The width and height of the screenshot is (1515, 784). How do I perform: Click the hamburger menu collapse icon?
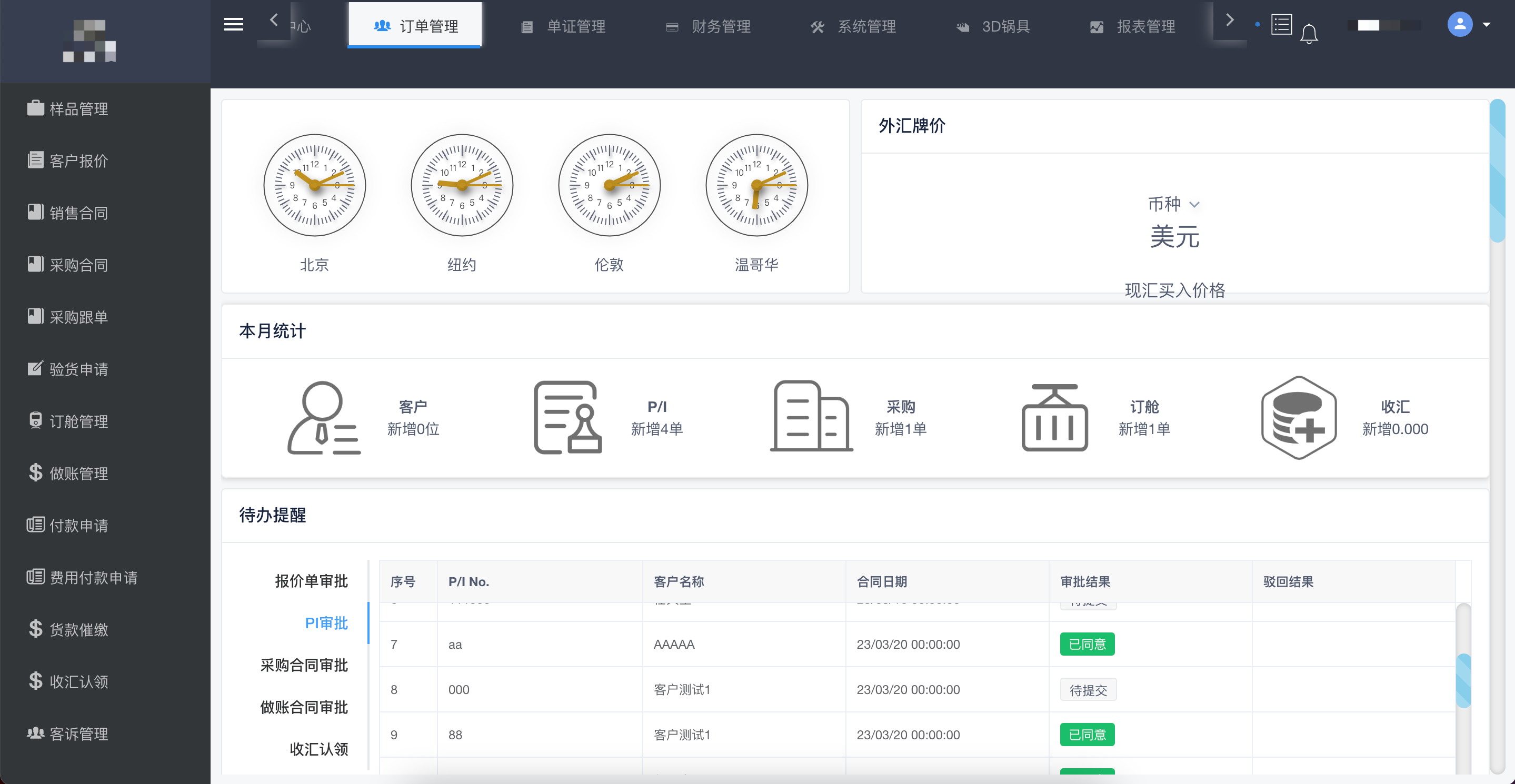tap(234, 25)
